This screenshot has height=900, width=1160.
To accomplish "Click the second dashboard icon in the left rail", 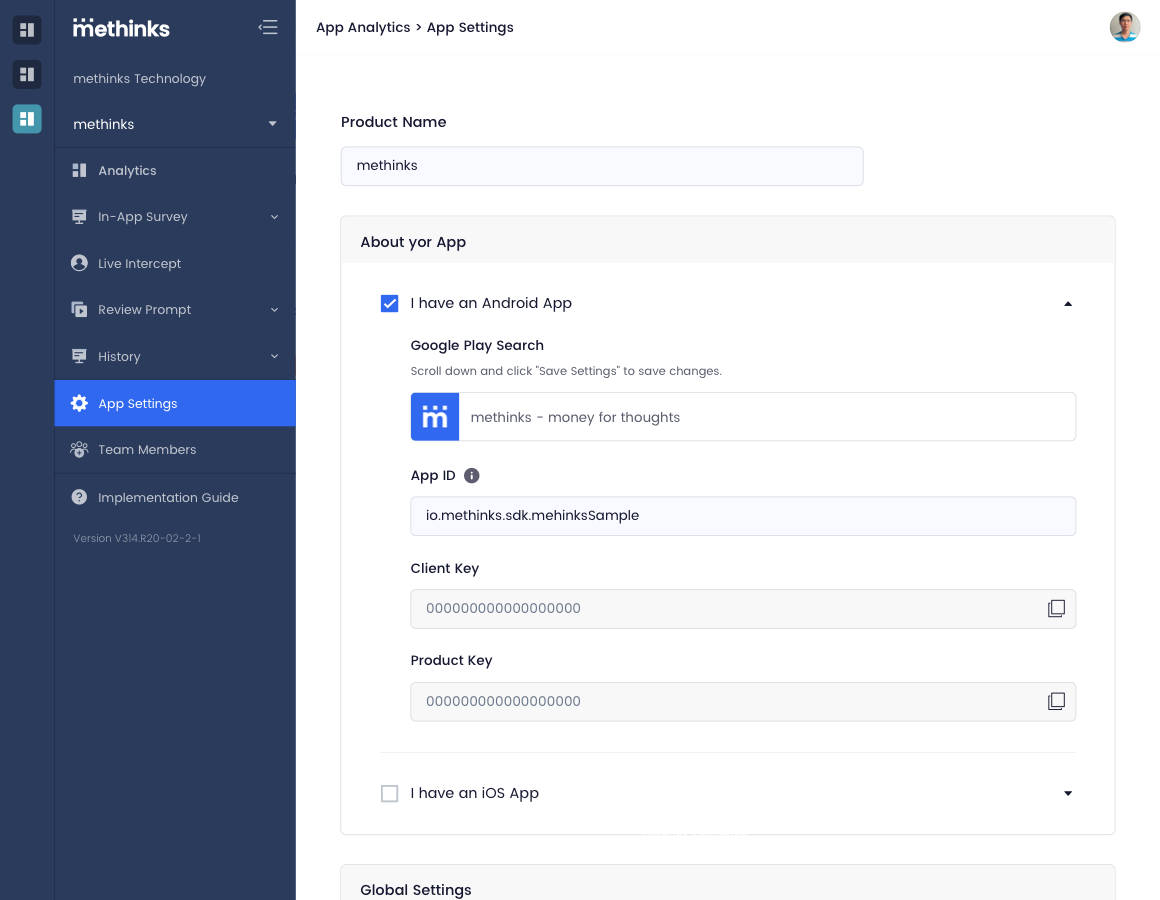I will pos(27,74).
